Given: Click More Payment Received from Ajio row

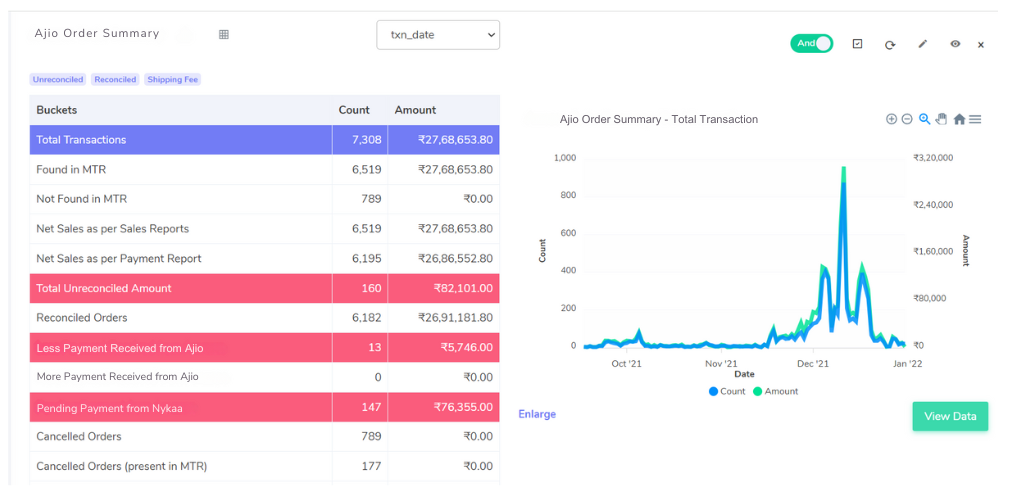Looking at the screenshot, I should pyautogui.click(x=264, y=377).
